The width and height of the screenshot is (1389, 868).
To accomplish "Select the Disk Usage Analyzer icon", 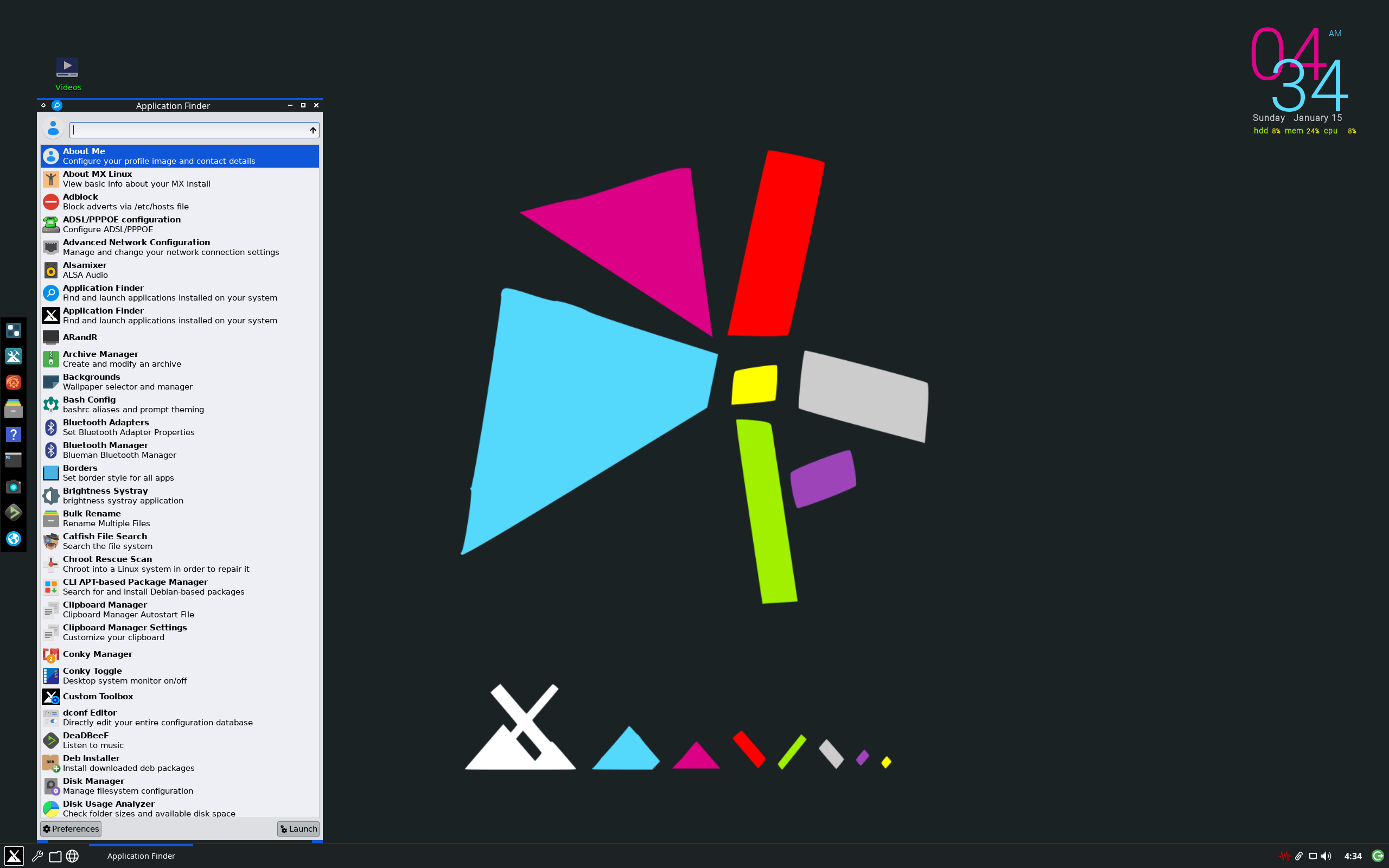I will (50, 808).
